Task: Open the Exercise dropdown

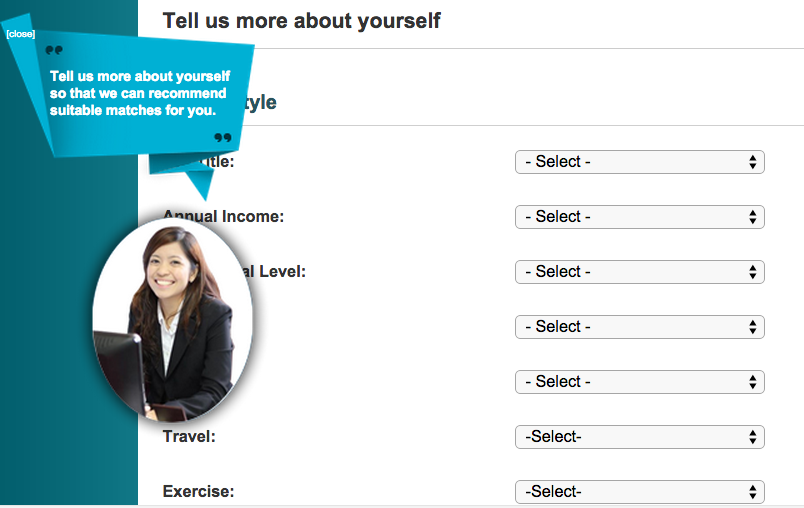Action: click(x=639, y=491)
